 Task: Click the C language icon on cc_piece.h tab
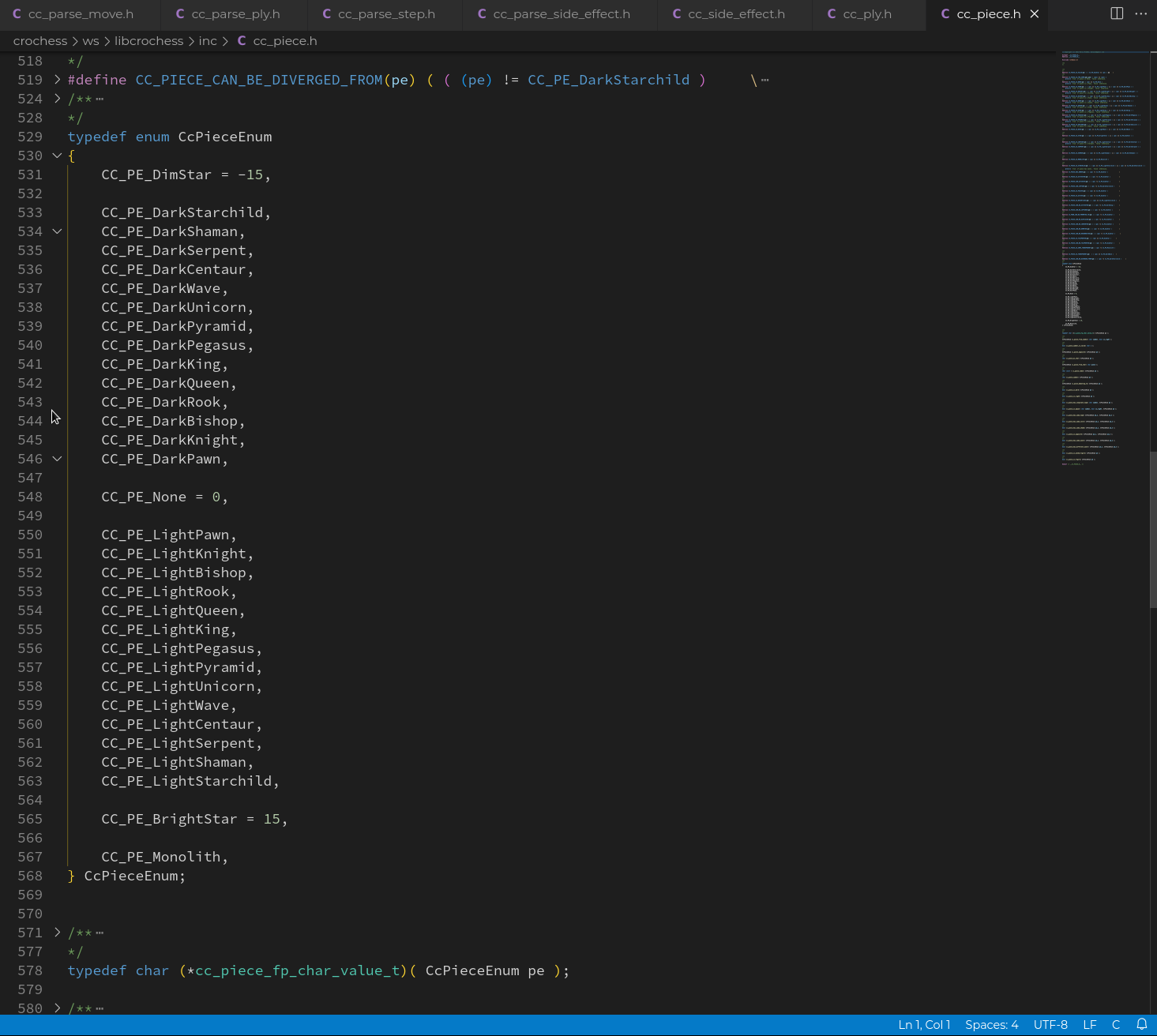pos(945,13)
